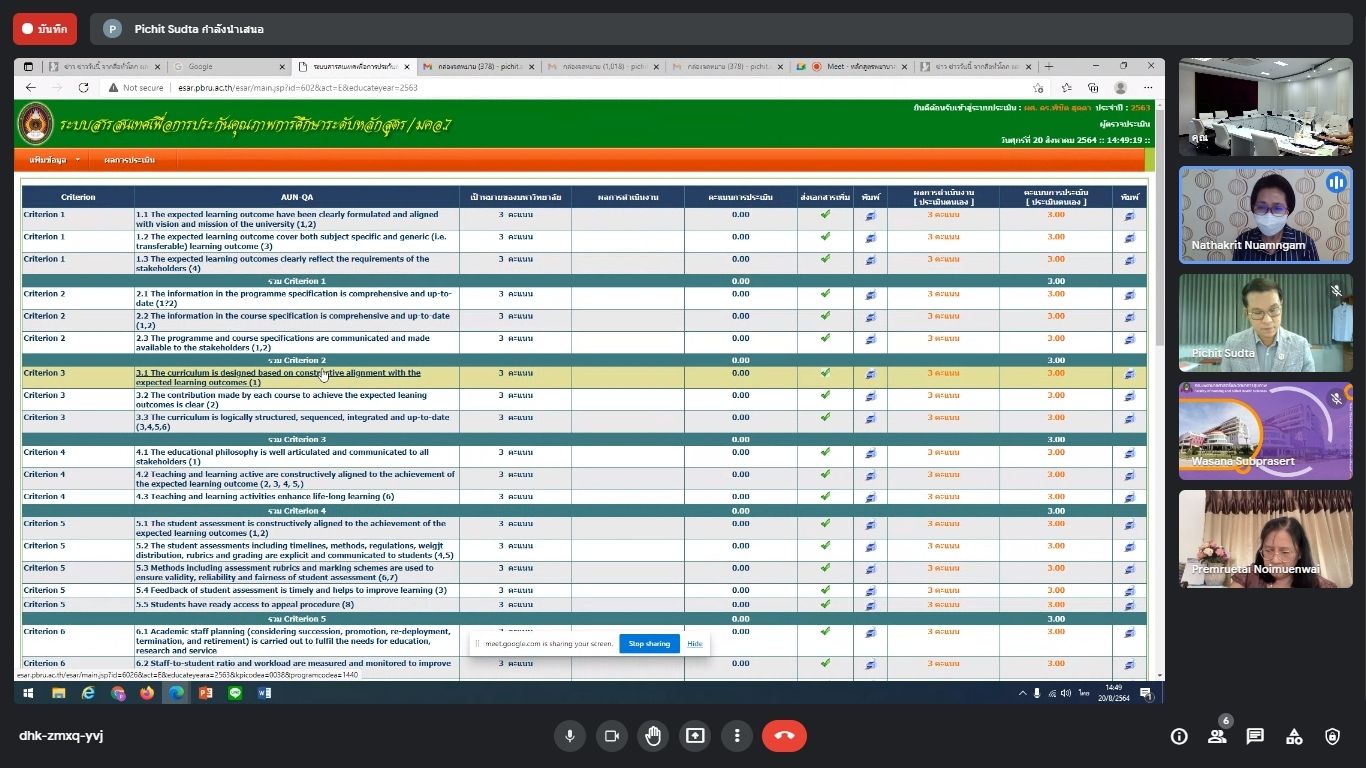Open the chat panel
Viewport: 1366px width, 768px height.
pyautogui.click(x=1255, y=736)
